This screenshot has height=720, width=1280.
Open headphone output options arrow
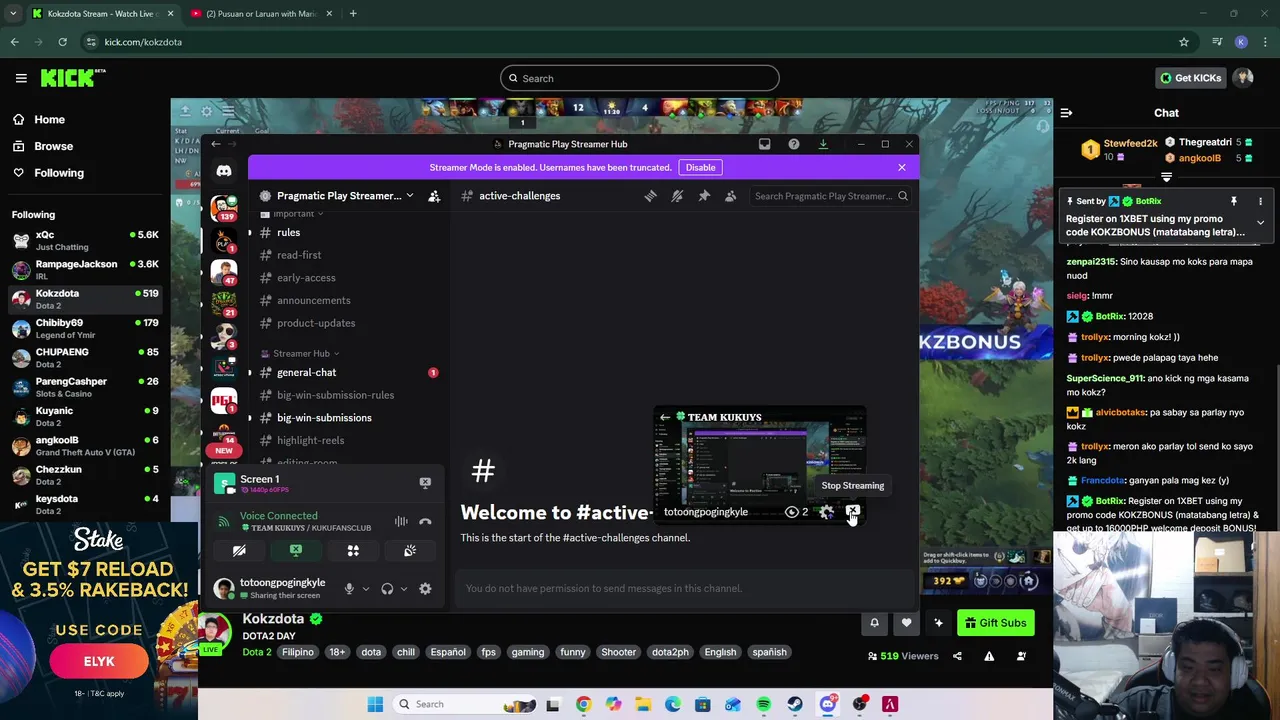403,589
